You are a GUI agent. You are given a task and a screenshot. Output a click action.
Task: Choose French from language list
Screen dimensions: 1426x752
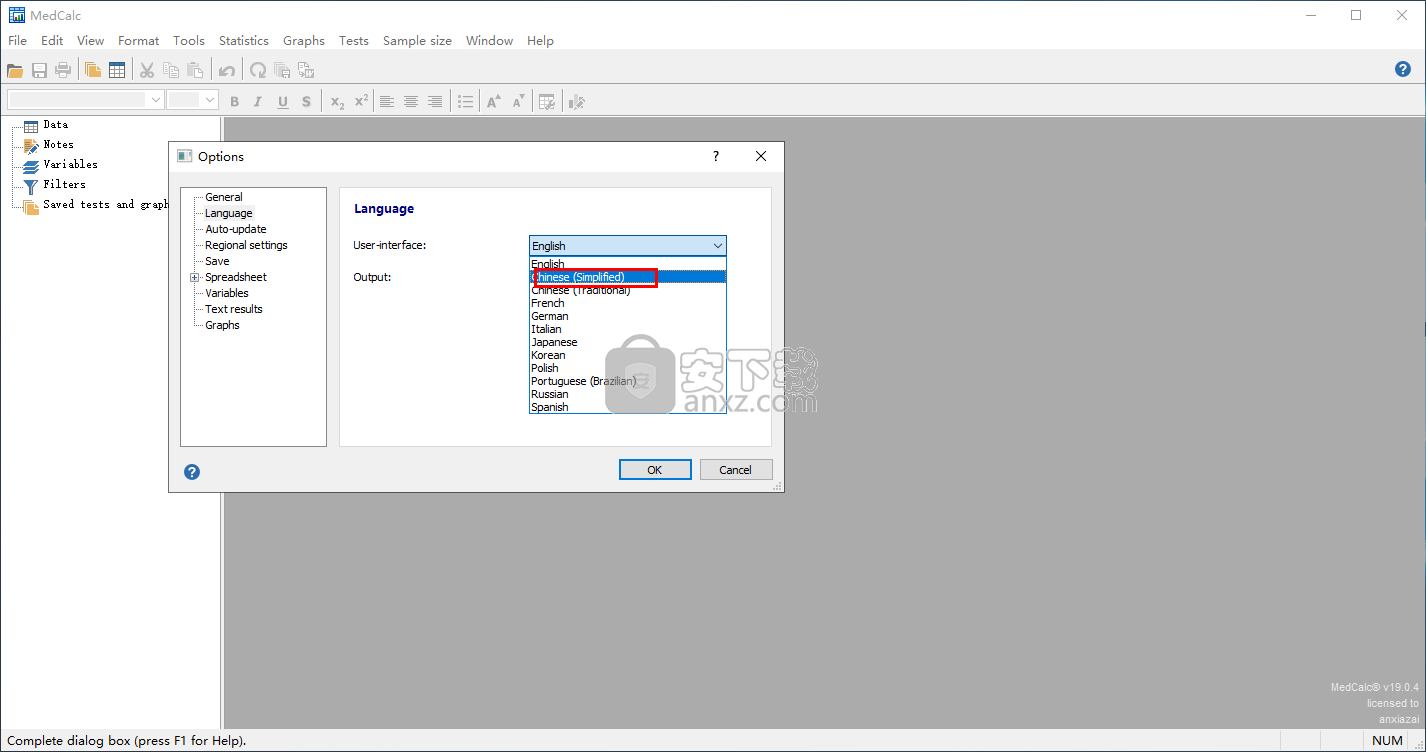[548, 303]
